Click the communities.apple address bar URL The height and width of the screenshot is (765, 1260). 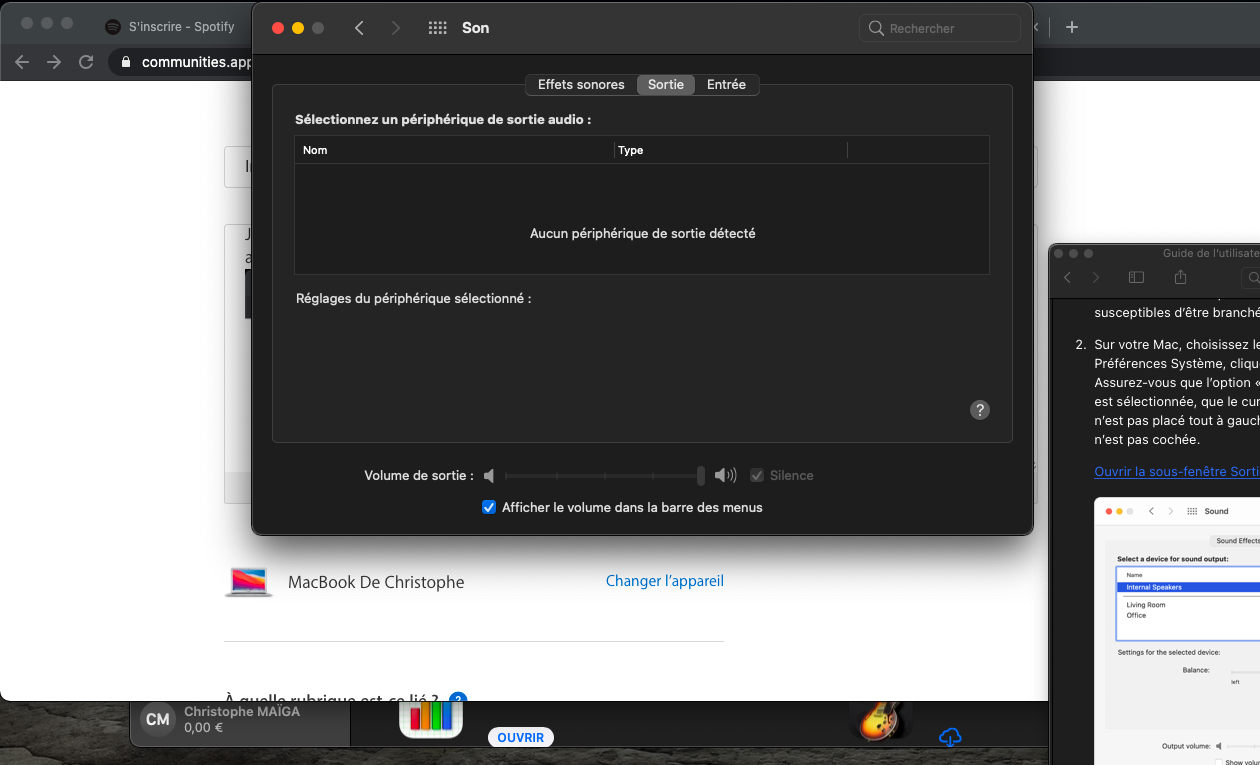[196, 62]
